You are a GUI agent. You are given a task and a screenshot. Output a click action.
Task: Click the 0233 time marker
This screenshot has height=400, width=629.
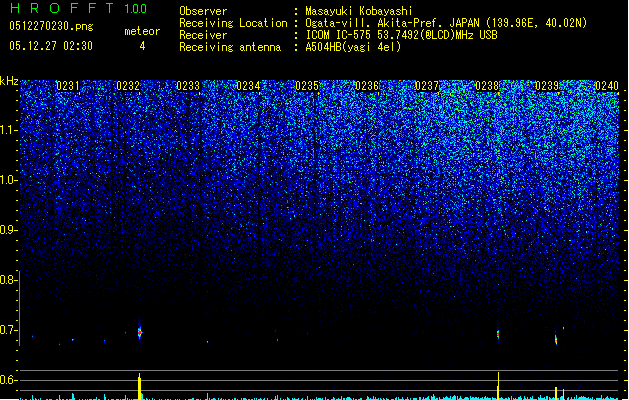pyautogui.click(x=188, y=86)
